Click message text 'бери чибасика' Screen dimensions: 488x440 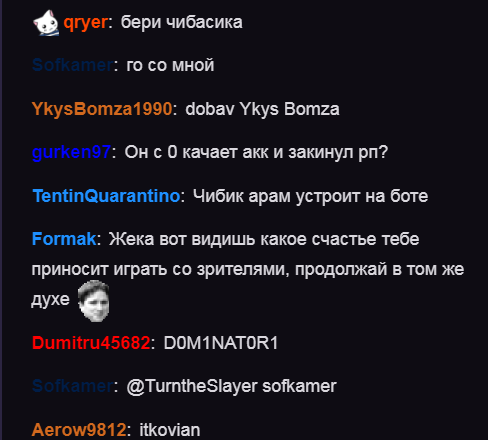click(x=182, y=23)
